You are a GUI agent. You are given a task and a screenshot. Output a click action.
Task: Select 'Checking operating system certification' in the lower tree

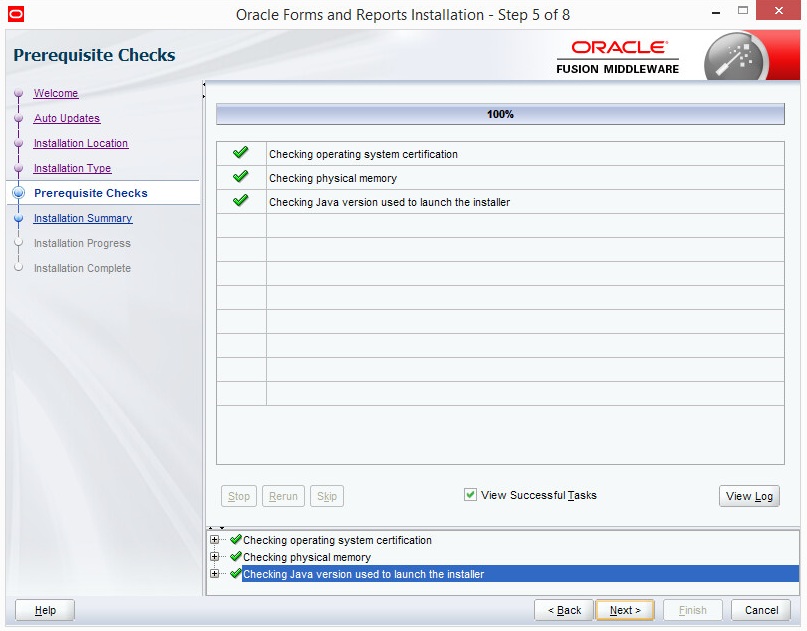[337, 540]
